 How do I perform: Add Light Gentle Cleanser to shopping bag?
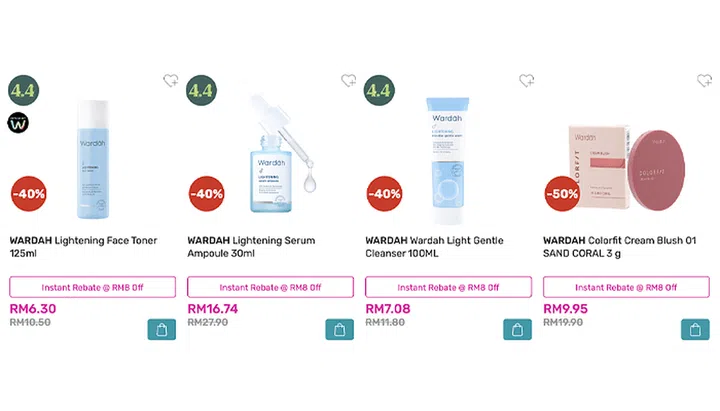click(x=517, y=329)
